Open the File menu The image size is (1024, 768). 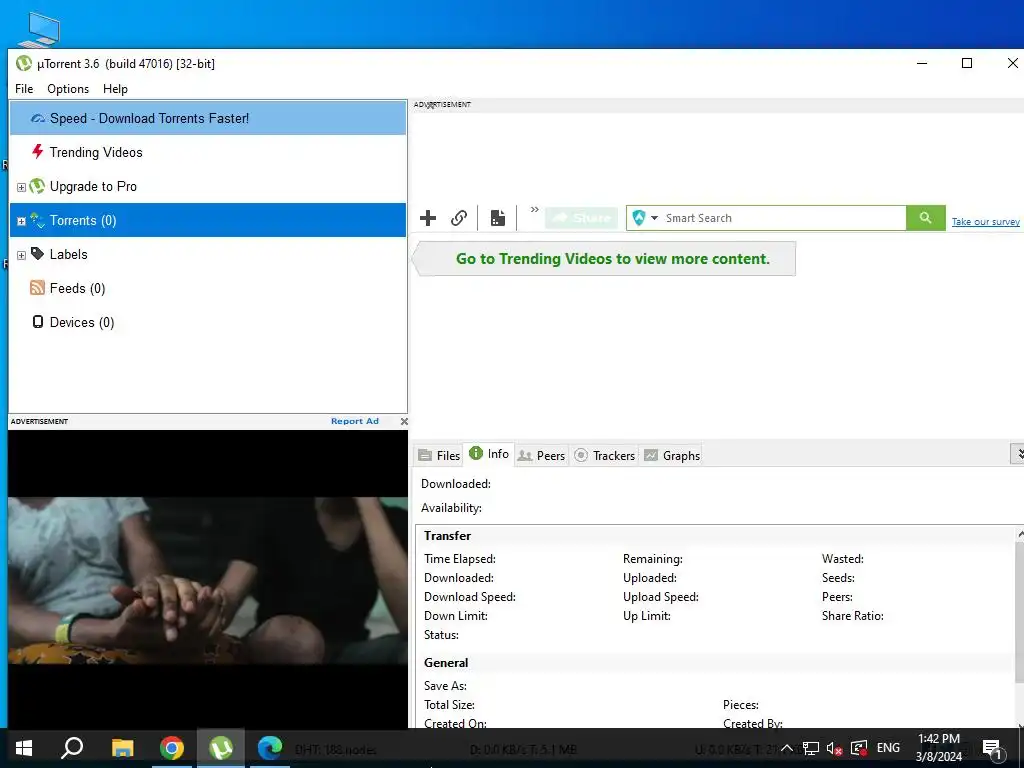(x=24, y=89)
